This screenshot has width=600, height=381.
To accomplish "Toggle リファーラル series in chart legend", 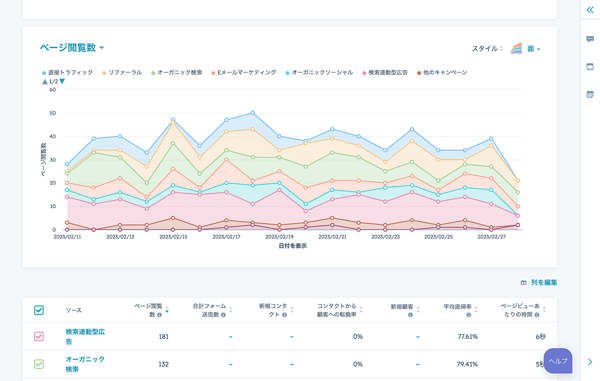I will [x=122, y=72].
